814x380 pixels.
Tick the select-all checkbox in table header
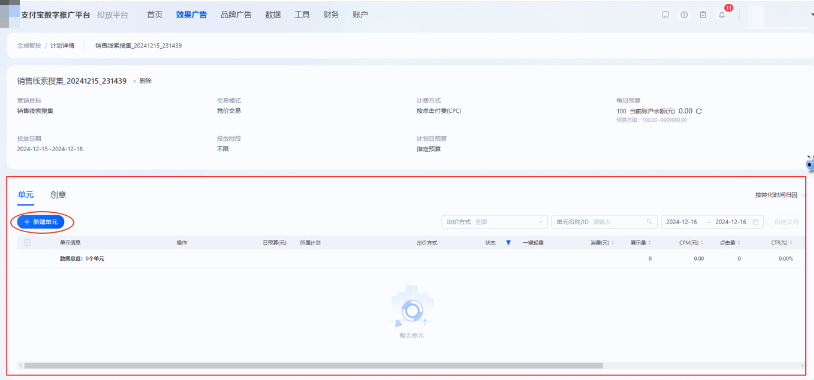pyautogui.click(x=28, y=242)
